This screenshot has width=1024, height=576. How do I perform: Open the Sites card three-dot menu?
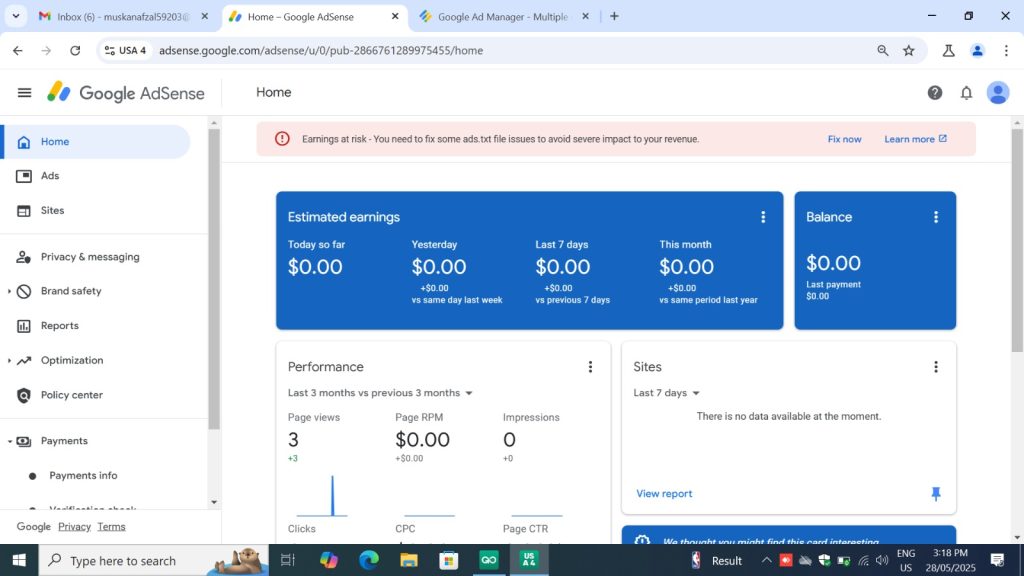936,367
